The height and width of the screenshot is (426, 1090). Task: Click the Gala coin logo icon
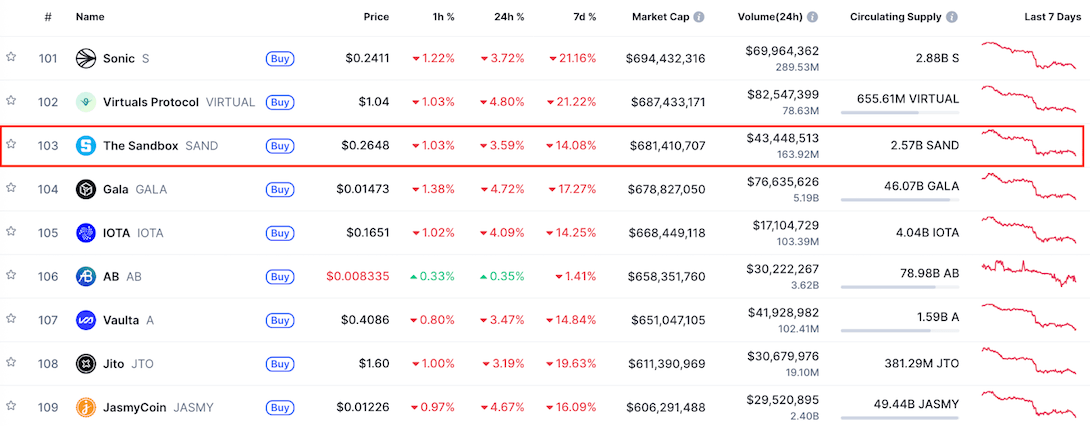pos(85,189)
